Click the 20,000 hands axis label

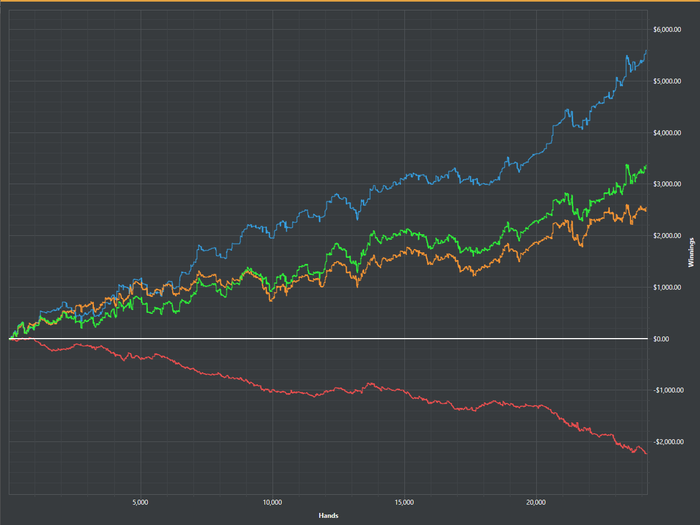click(x=536, y=502)
